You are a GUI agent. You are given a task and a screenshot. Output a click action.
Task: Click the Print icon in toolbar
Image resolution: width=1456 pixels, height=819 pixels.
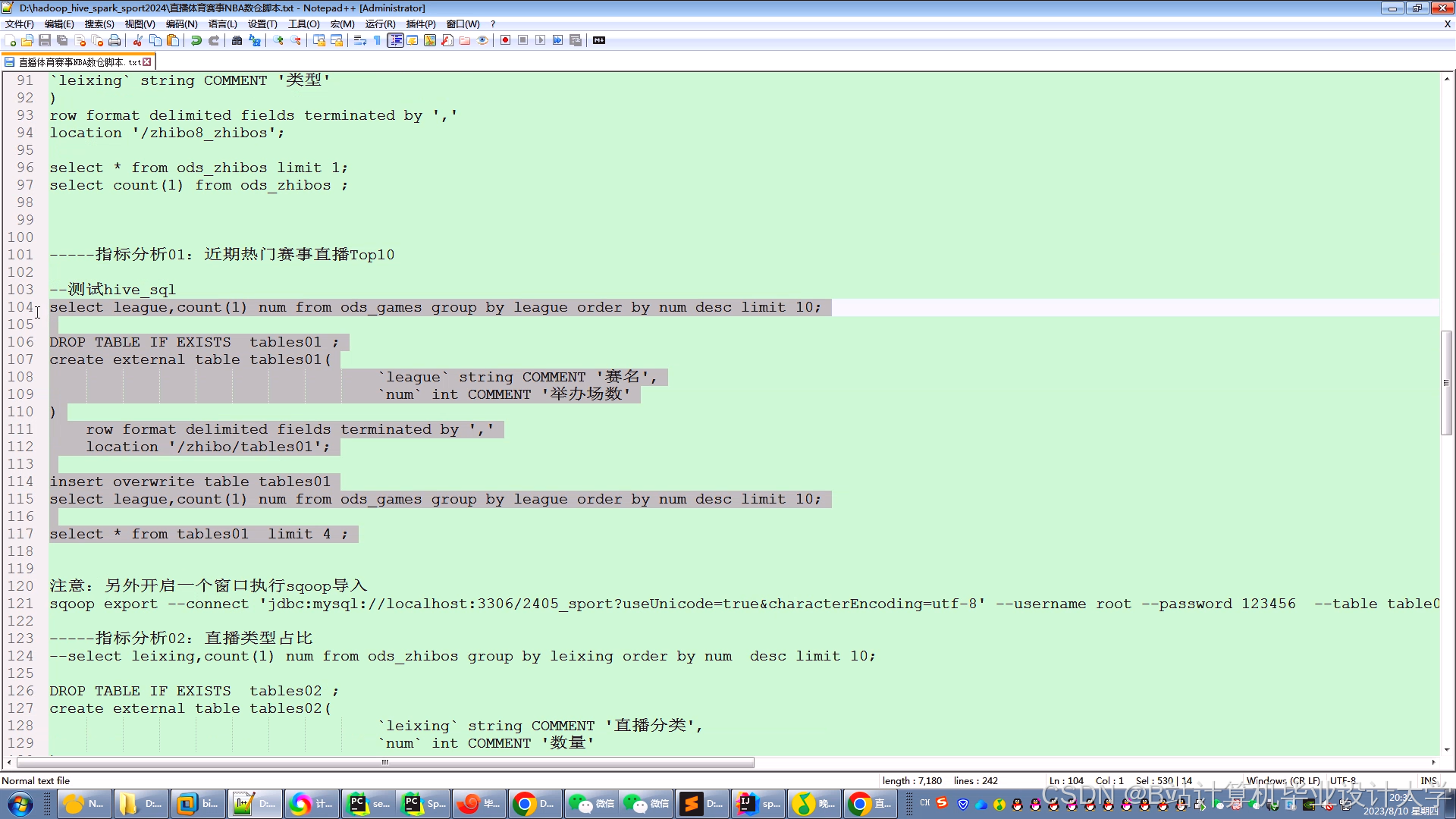point(115,40)
